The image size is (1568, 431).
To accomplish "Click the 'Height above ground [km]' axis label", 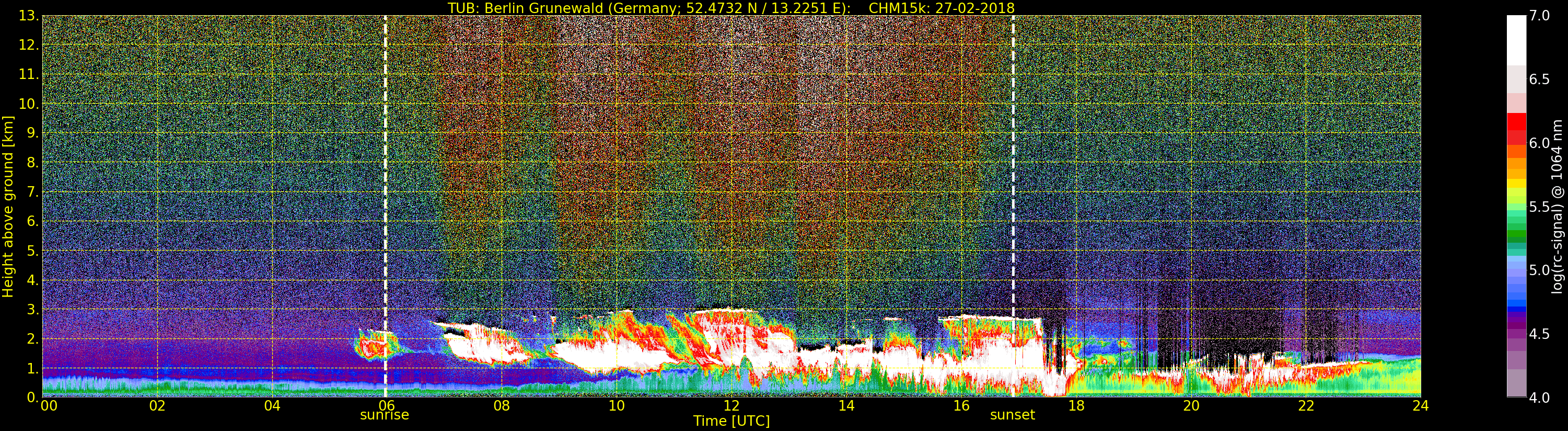I will [x=8, y=207].
